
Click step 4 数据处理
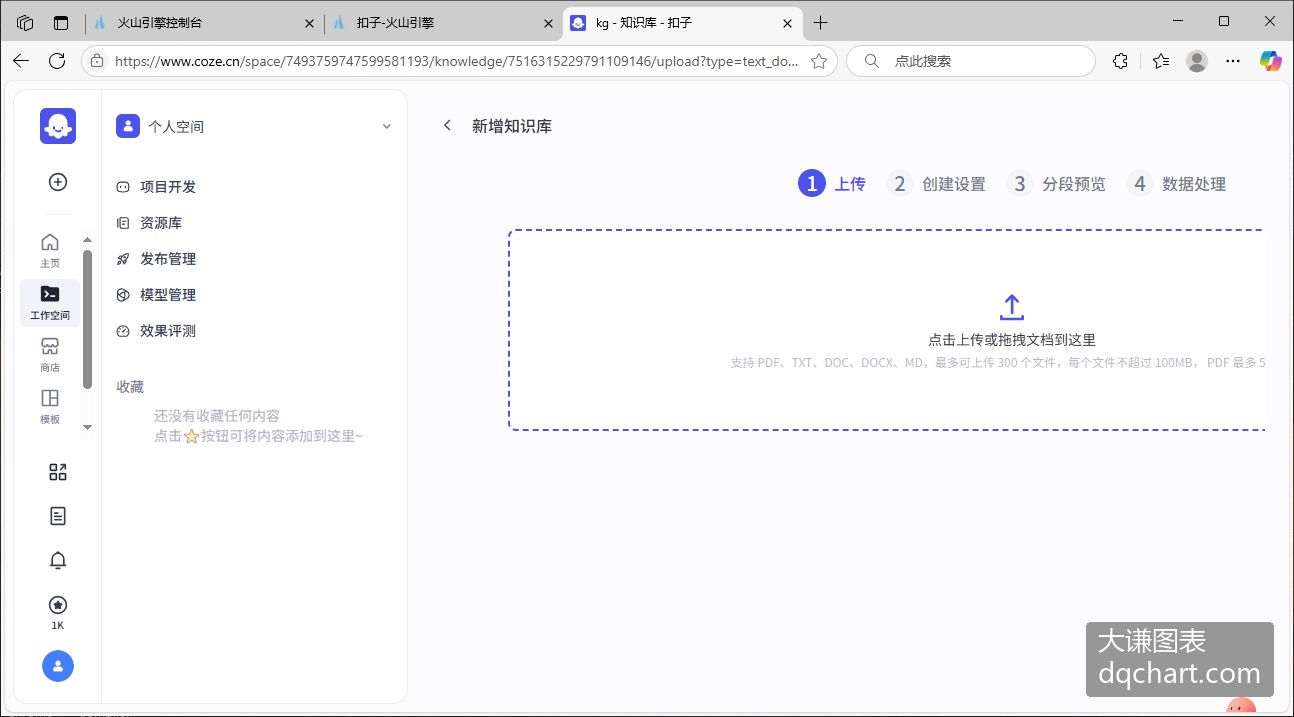pyautogui.click(x=1176, y=184)
